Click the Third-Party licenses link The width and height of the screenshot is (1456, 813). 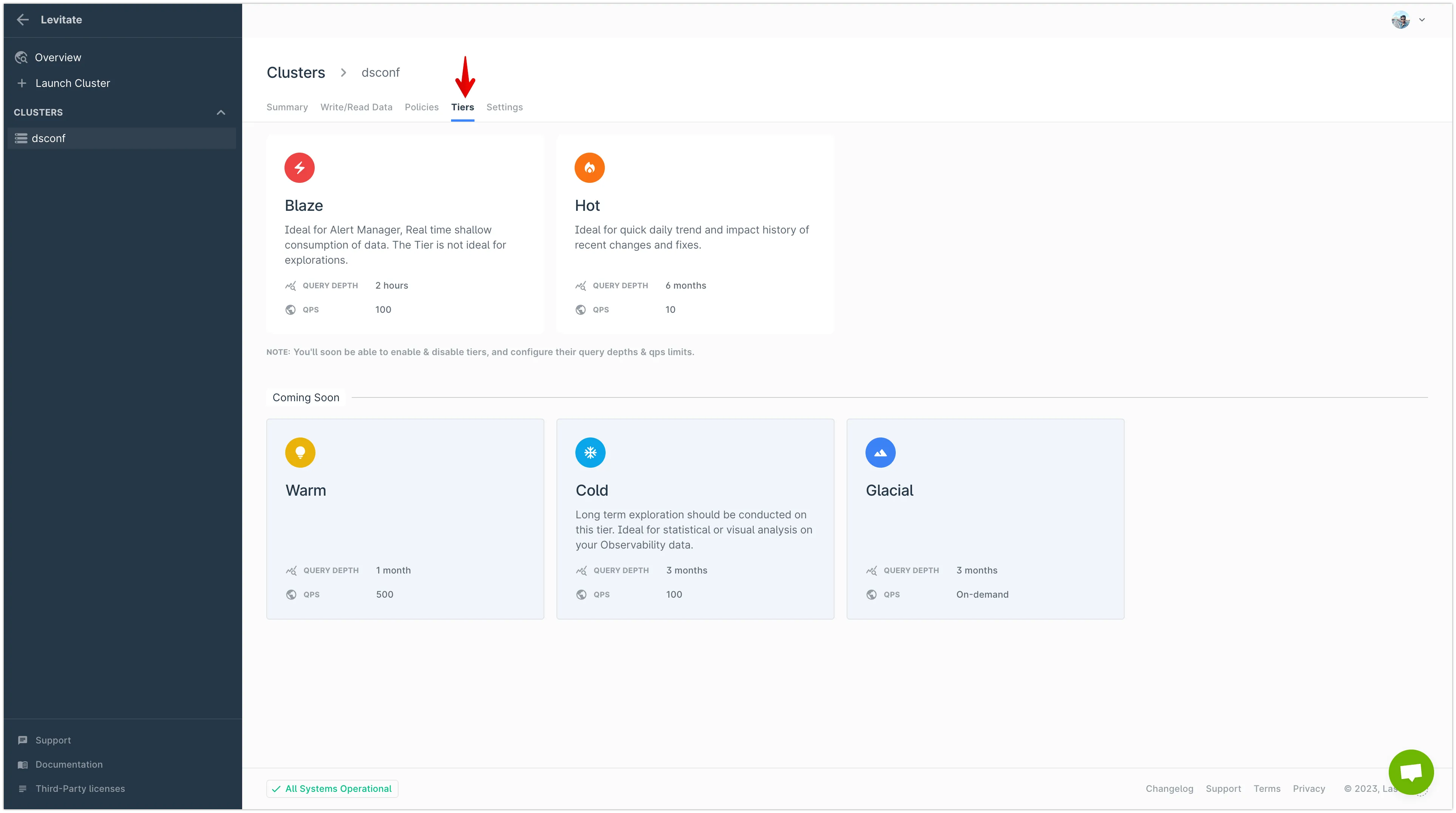point(80,789)
